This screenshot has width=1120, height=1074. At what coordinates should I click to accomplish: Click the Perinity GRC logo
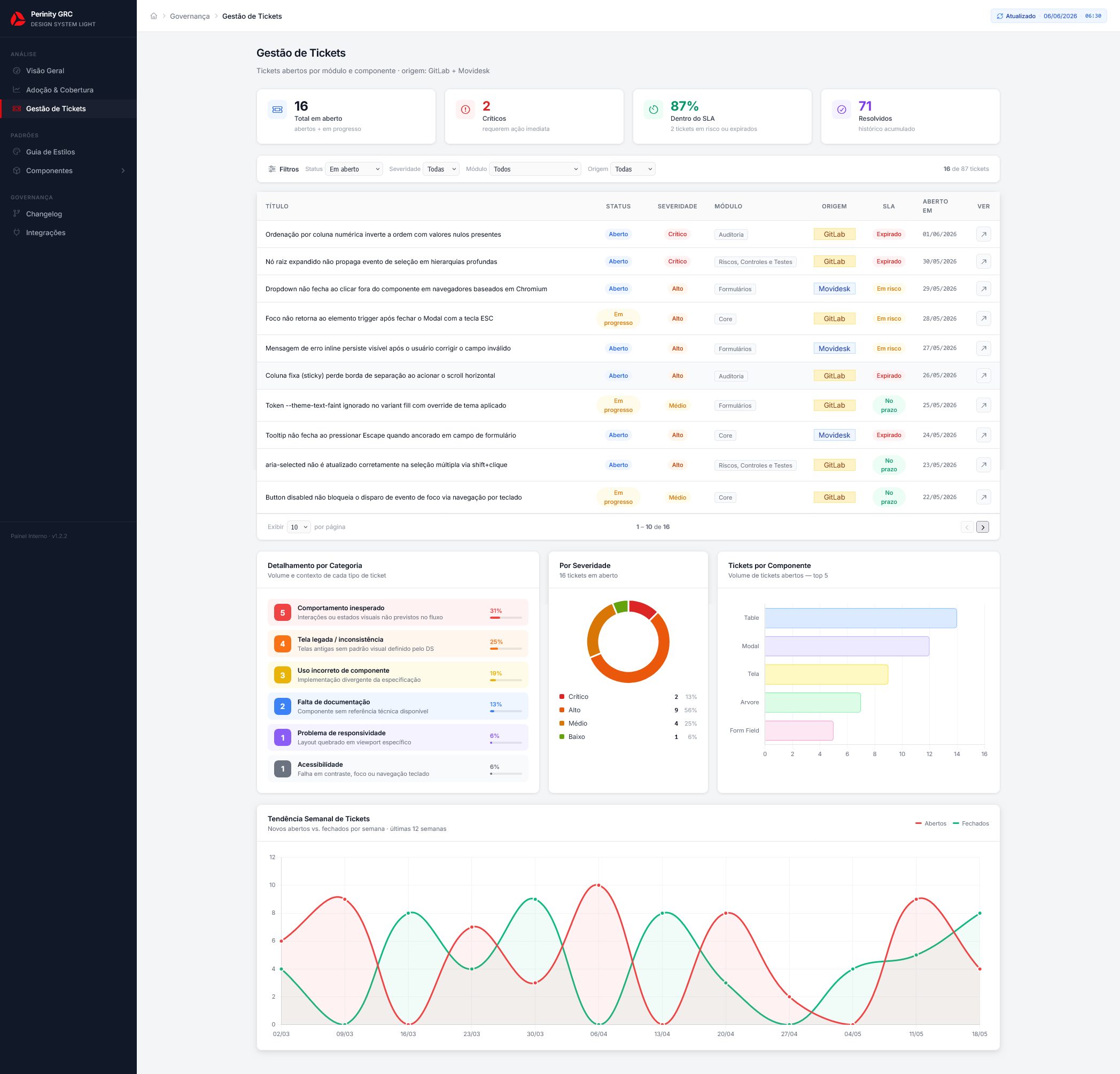[x=18, y=19]
